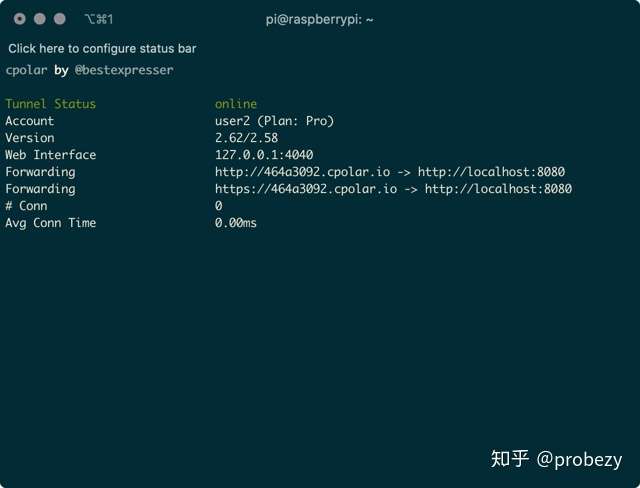This screenshot has width=640, height=488.
Task: Click the ⌥⌘1 window shortcut indicator
Action: [x=99, y=19]
